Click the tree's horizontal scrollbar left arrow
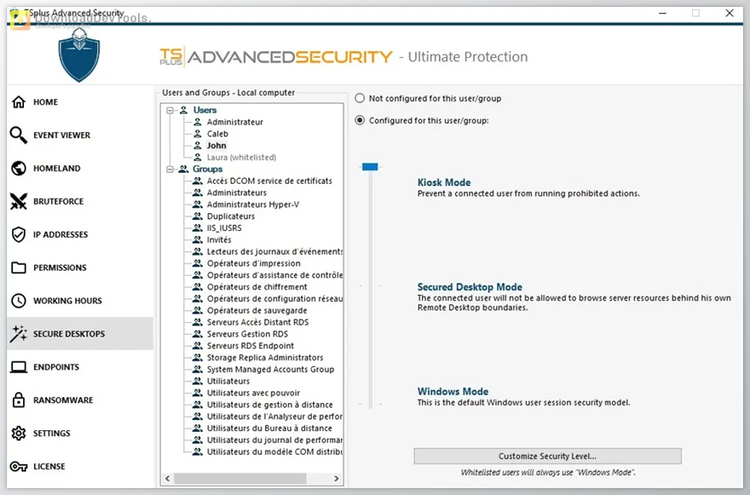Viewport: 750px width, 495px height. 167,478
